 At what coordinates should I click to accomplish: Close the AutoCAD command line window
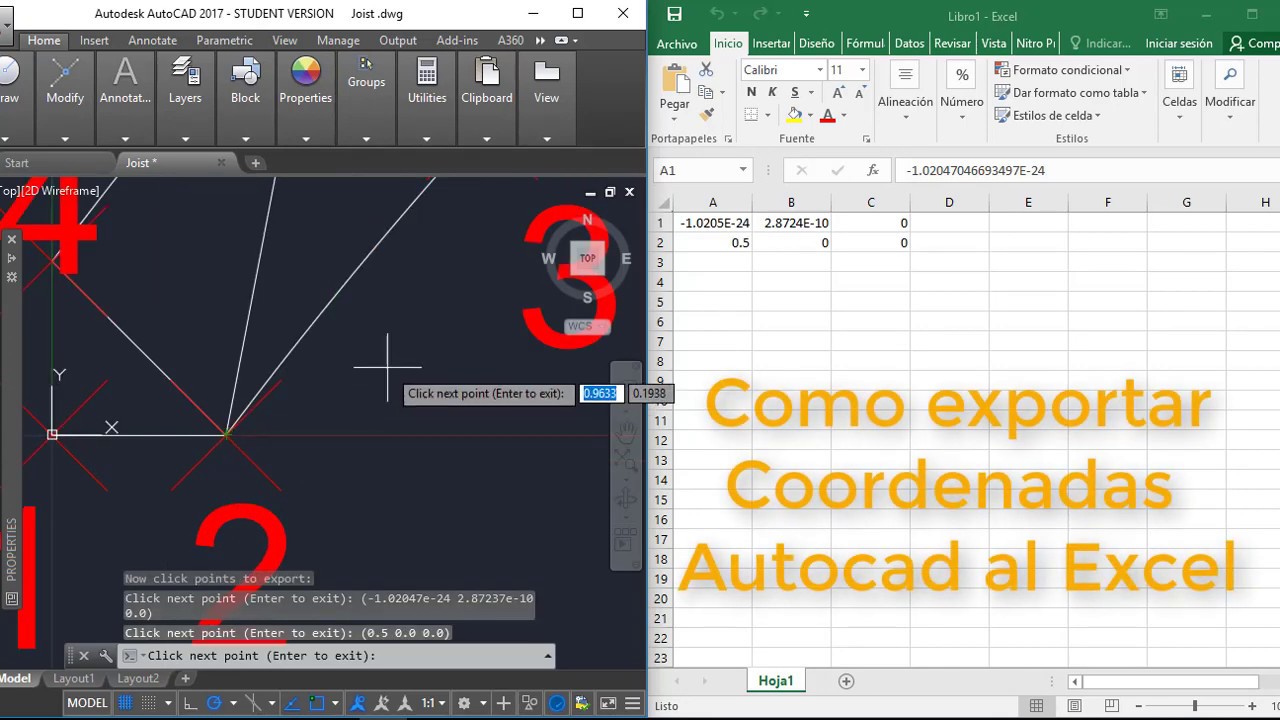point(84,656)
